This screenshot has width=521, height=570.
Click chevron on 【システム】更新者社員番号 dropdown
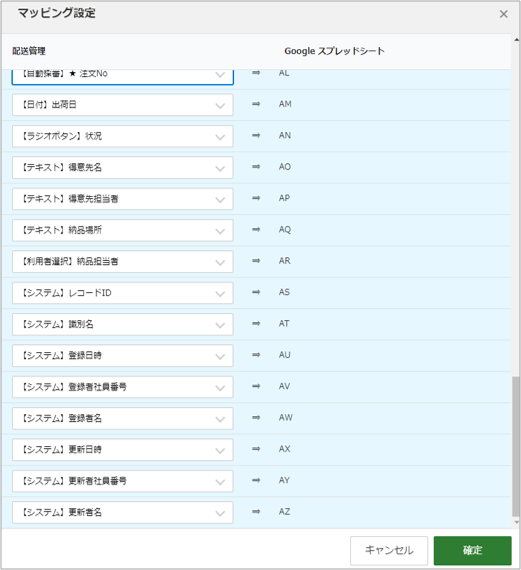point(220,482)
